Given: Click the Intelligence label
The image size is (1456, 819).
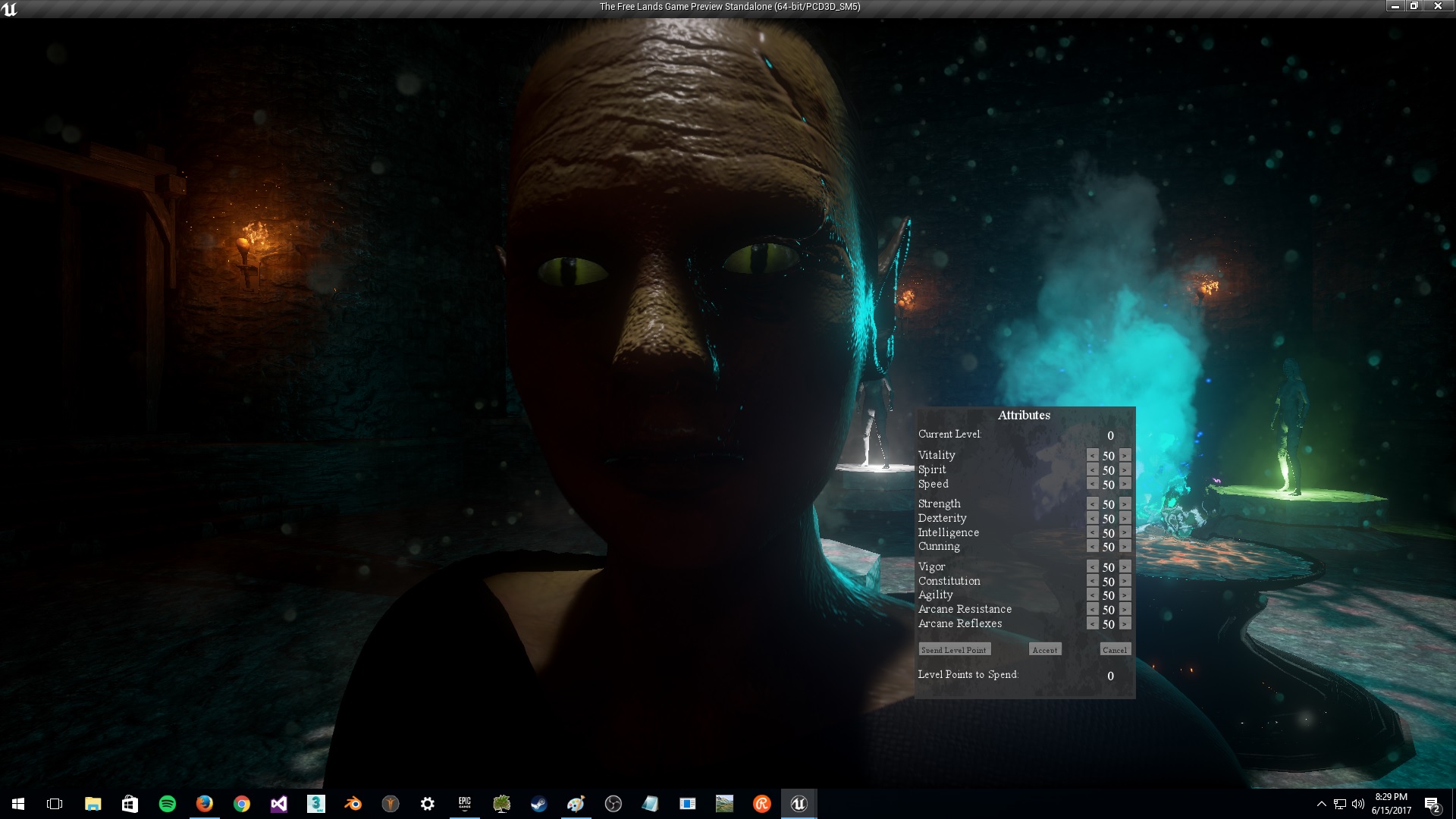Looking at the screenshot, I should click(949, 533).
